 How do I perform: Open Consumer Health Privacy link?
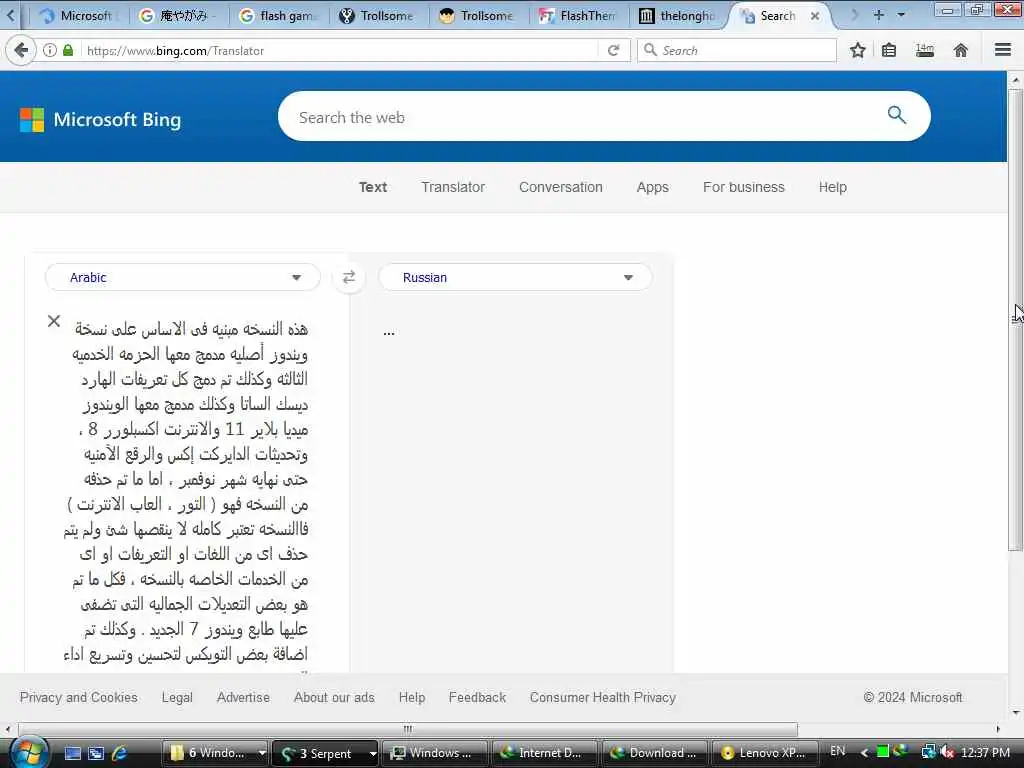(602, 697)
